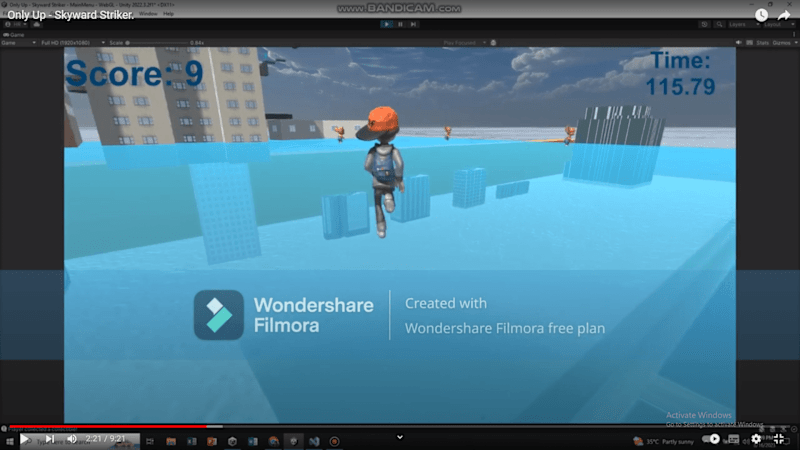Open the Play Focused dropdown
This screenshot has width=800, height=450.
pos(464,43)
